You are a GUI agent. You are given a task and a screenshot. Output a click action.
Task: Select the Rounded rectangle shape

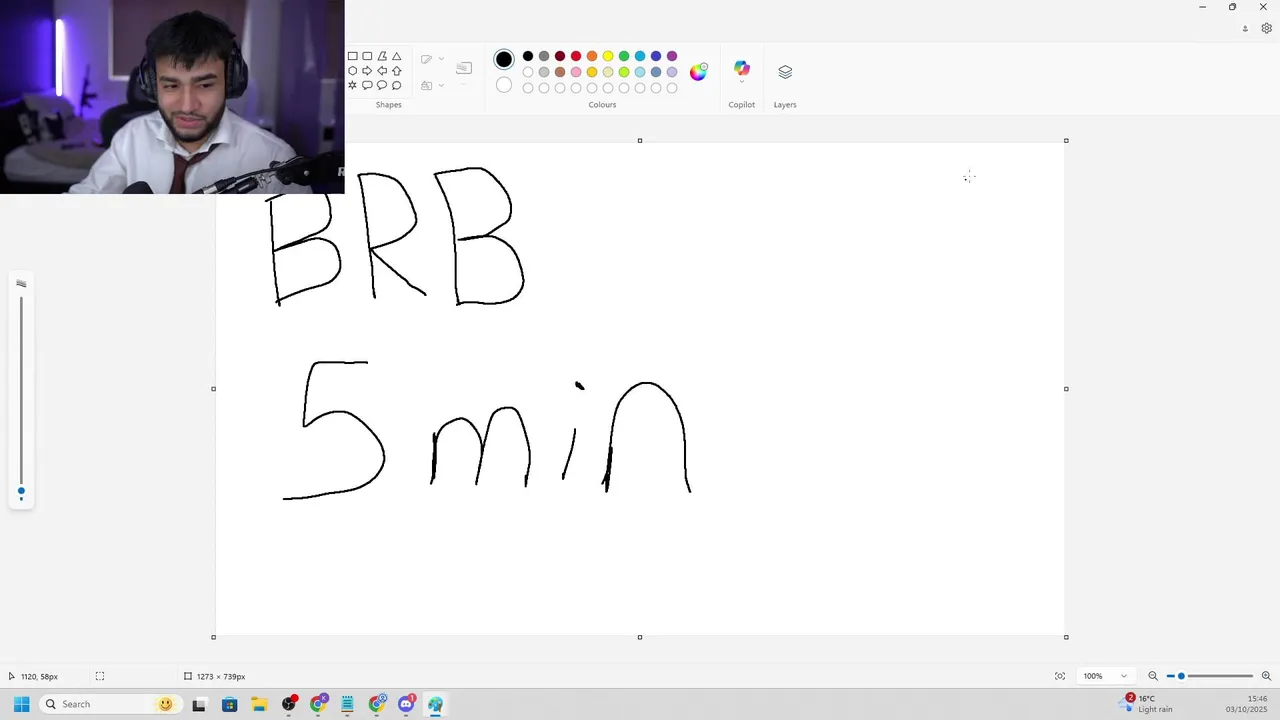(x=367, y=57)
